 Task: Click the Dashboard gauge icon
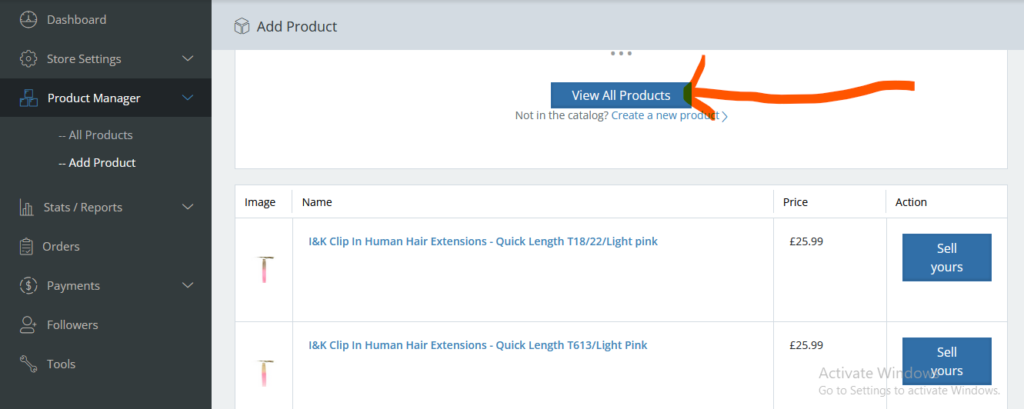pos(28,19)
